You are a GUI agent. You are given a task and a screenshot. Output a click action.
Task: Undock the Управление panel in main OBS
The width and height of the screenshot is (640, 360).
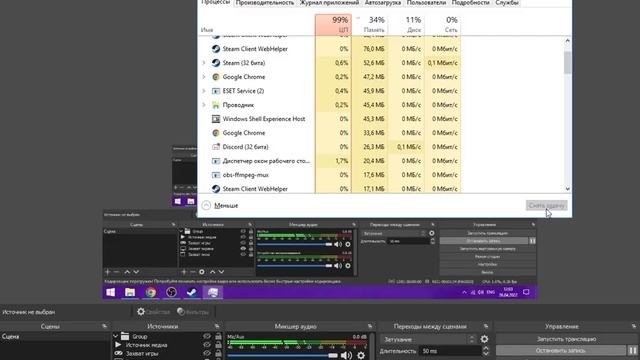pyautogui.click(x=633, y=326)
